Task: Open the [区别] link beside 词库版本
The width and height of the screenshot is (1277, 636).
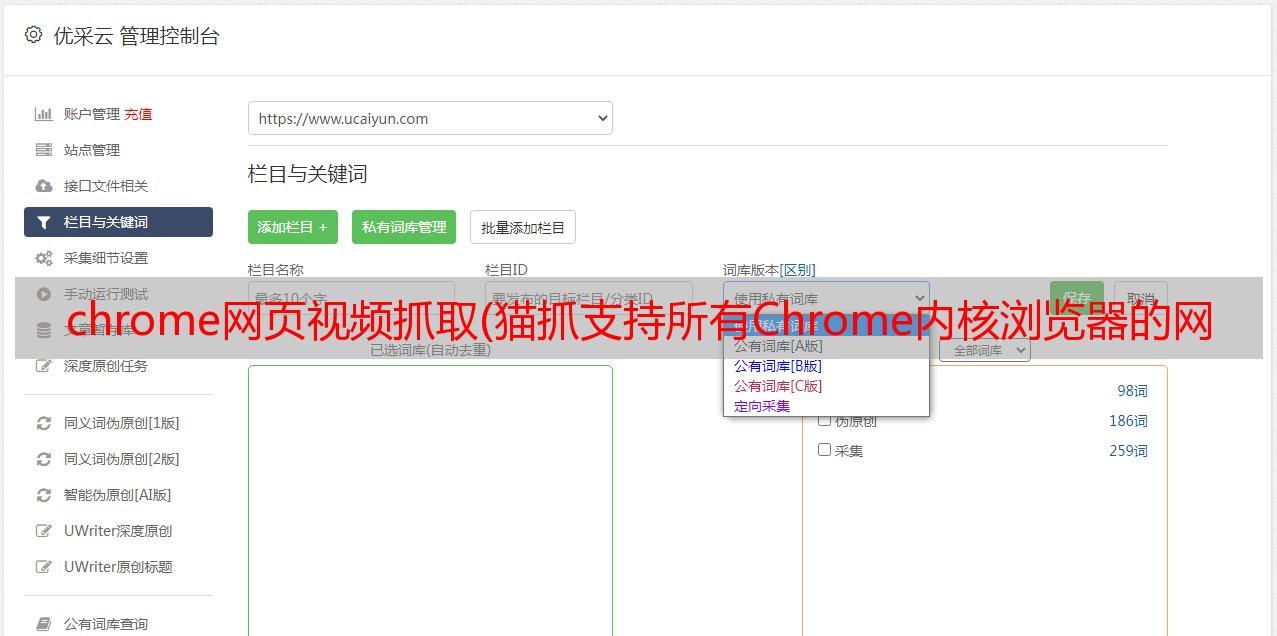Action: coord(798,270)
